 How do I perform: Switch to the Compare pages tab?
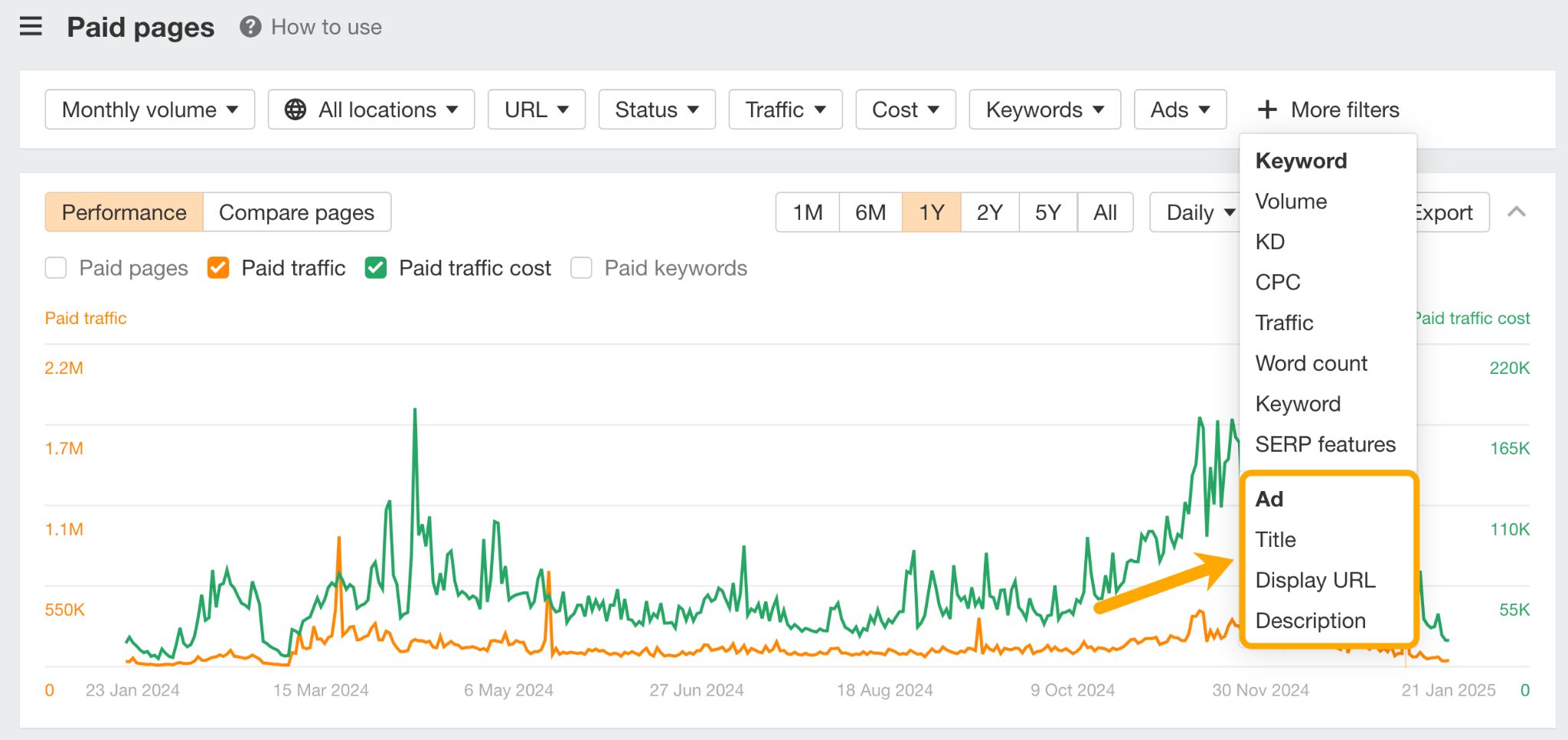point(297,212)
